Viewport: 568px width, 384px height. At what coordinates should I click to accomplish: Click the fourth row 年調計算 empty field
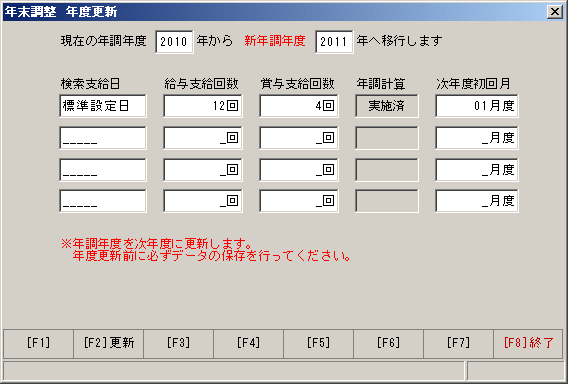387,201
